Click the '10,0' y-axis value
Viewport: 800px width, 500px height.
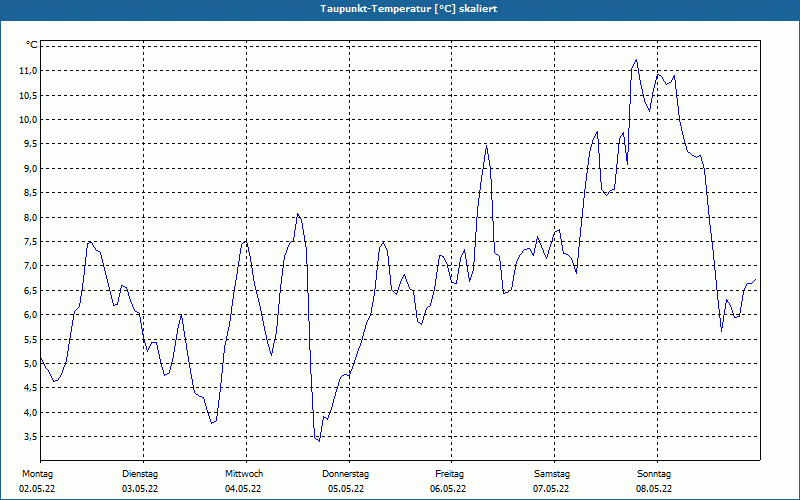click(x=29, y=119)
